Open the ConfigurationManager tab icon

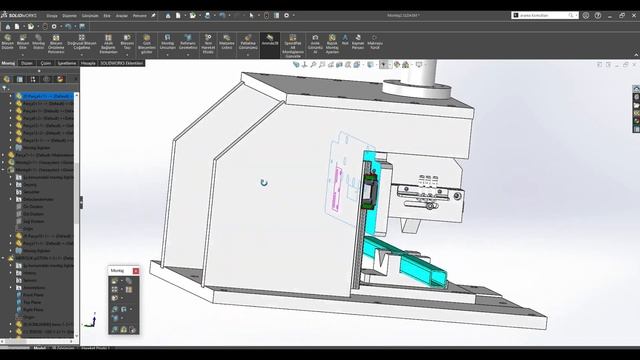(x=33, y=79)
